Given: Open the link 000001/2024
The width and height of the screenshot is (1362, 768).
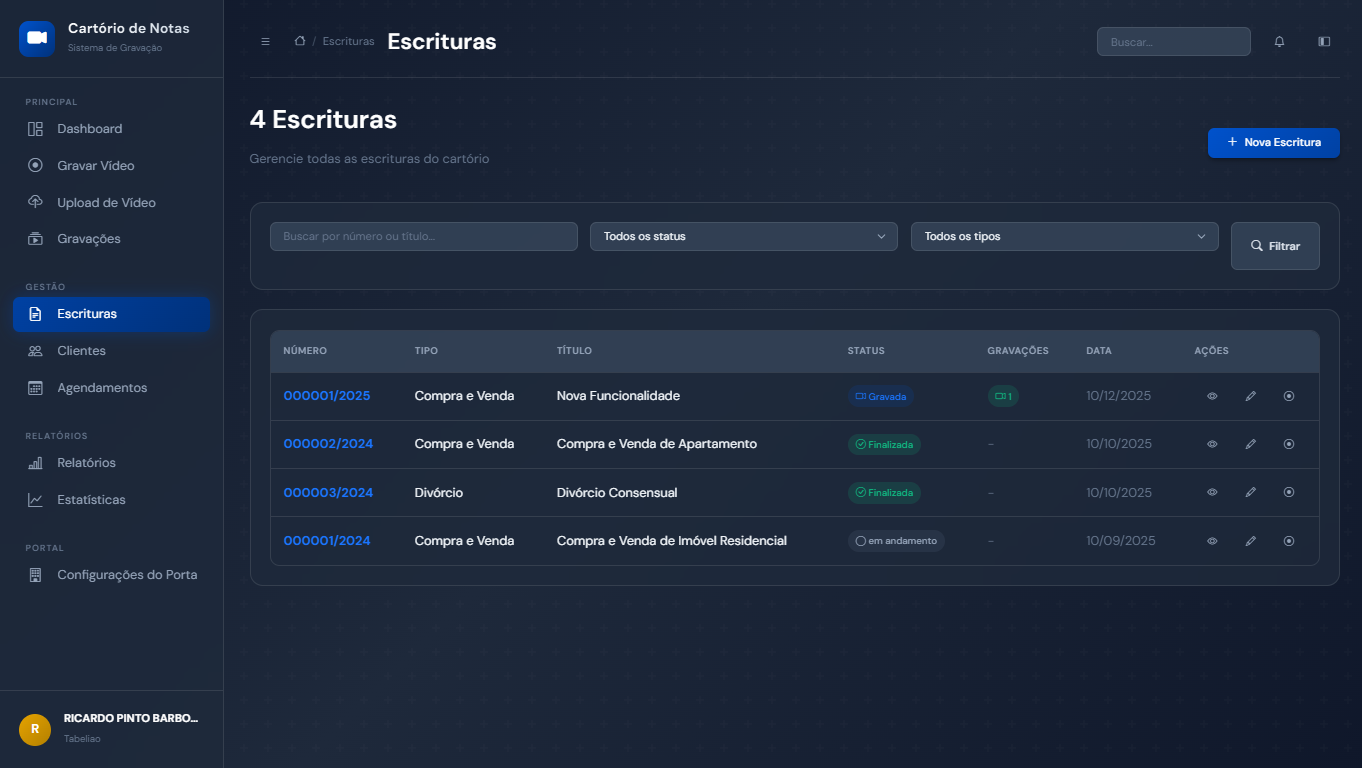Looking at the screenshot, I should (x=327, y=541).
